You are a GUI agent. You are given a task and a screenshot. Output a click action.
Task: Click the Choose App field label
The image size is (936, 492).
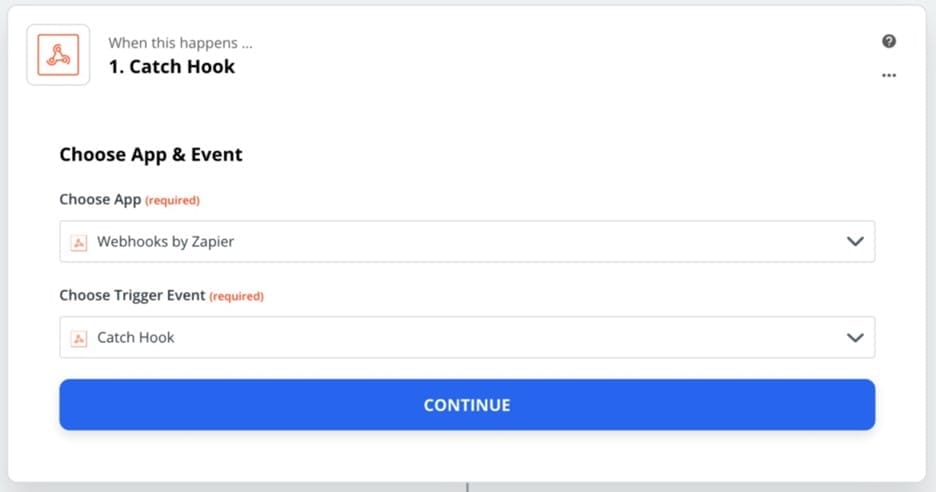point(99,199)
